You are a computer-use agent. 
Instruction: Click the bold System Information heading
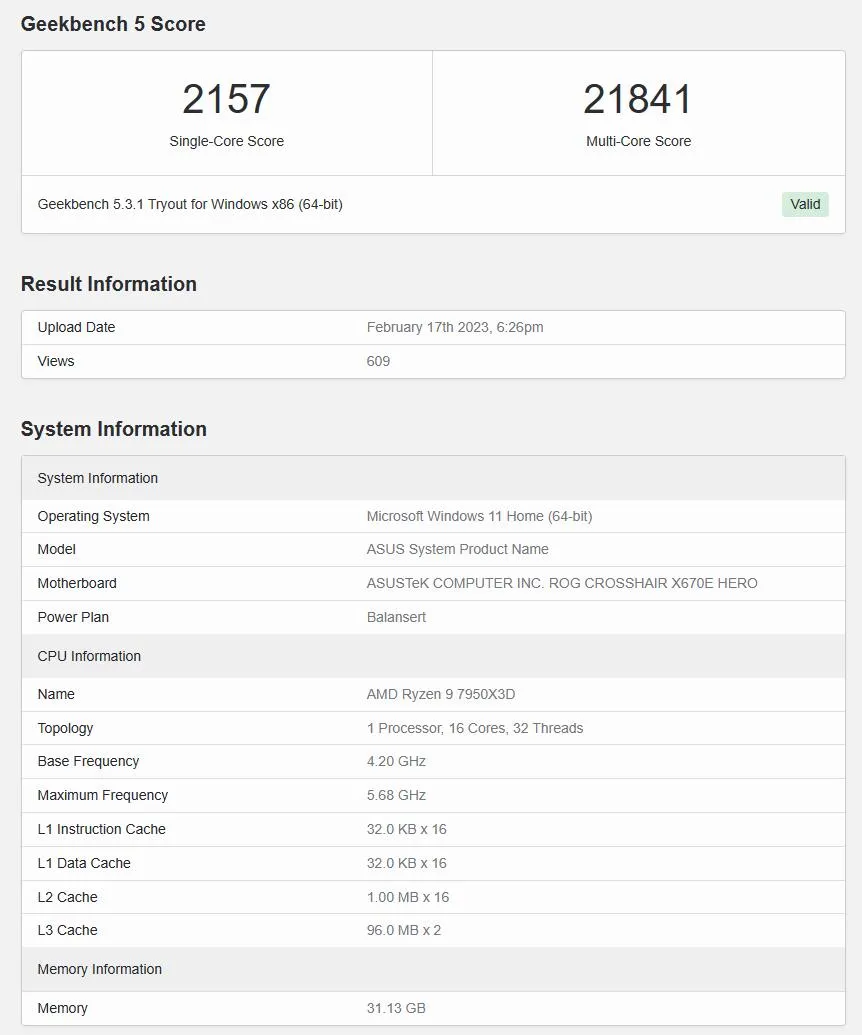coord(114,429)
